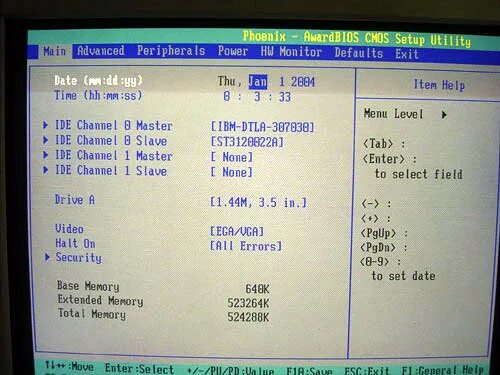Select the IDE Channel 0 Master label
The image size is (500, 375).
click(x=113, y=126)
